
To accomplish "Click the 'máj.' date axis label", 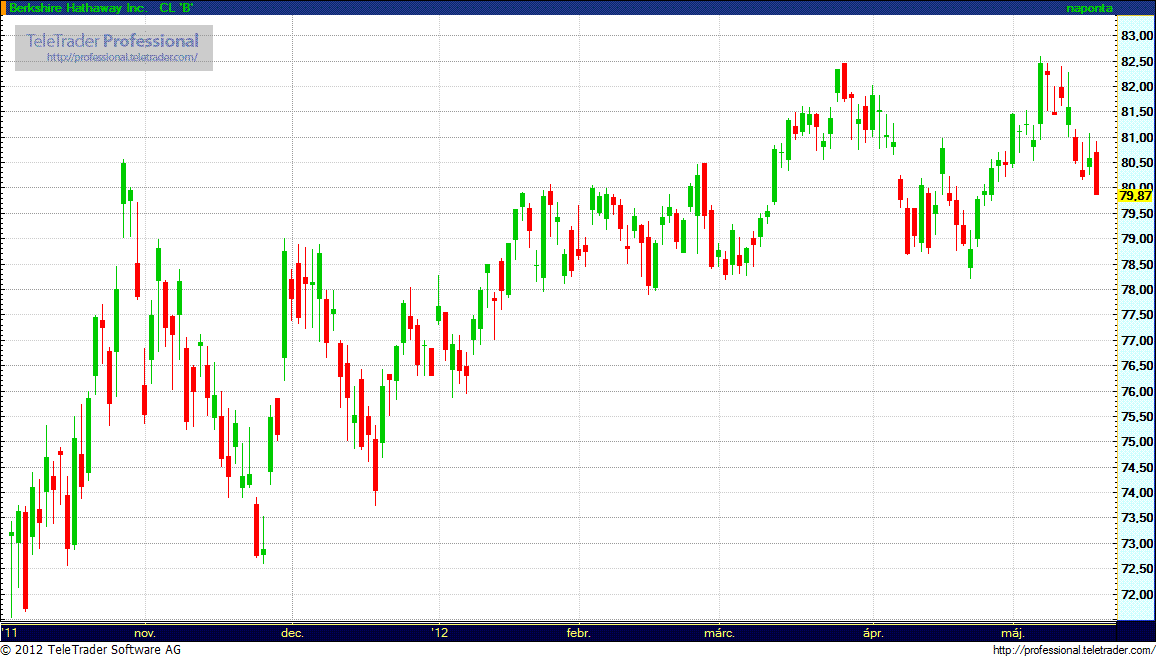I will pyautogui.click(x=1013, y=632).
